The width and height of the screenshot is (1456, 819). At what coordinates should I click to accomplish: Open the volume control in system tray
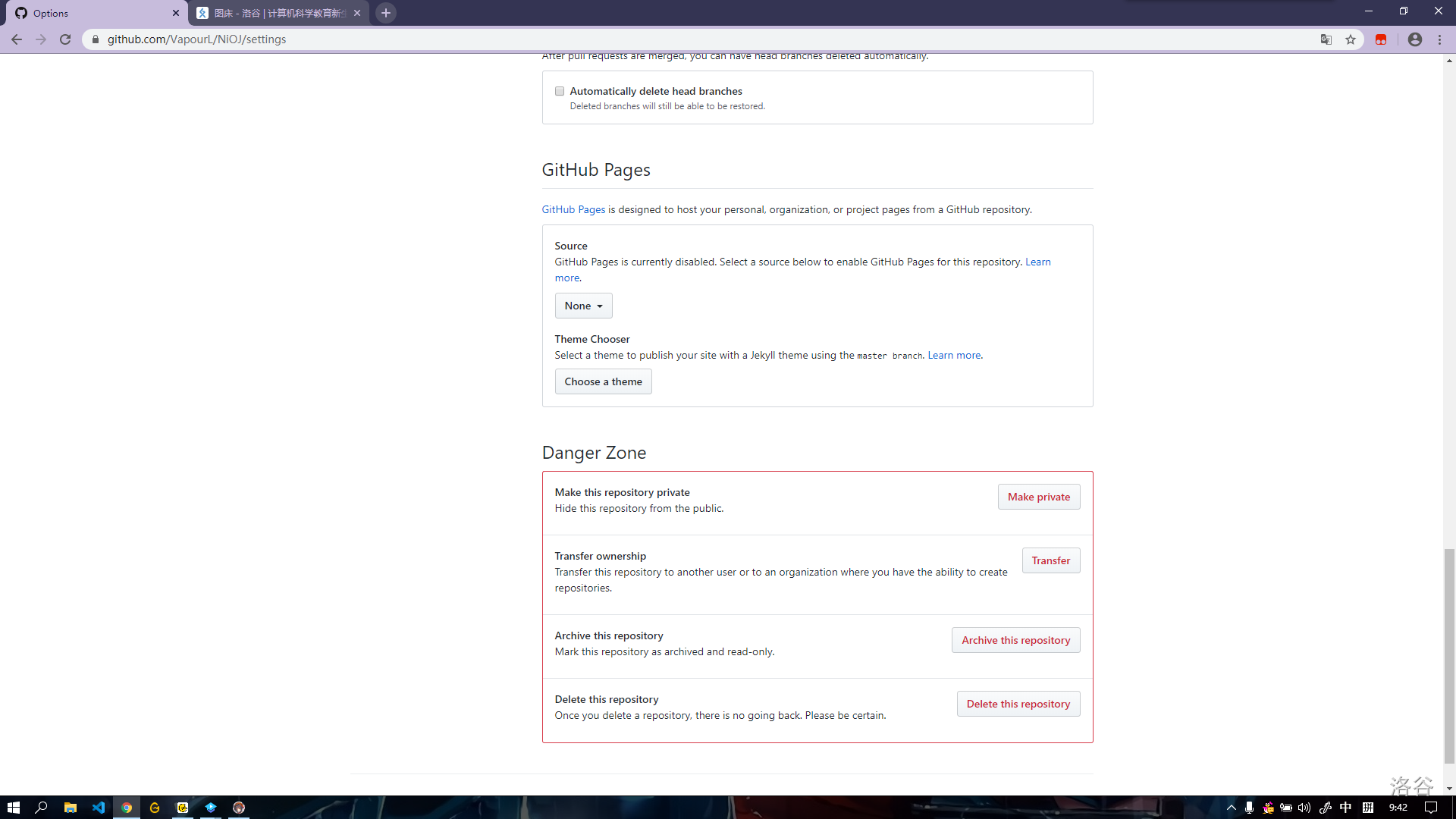click(x=1304, y=808)
